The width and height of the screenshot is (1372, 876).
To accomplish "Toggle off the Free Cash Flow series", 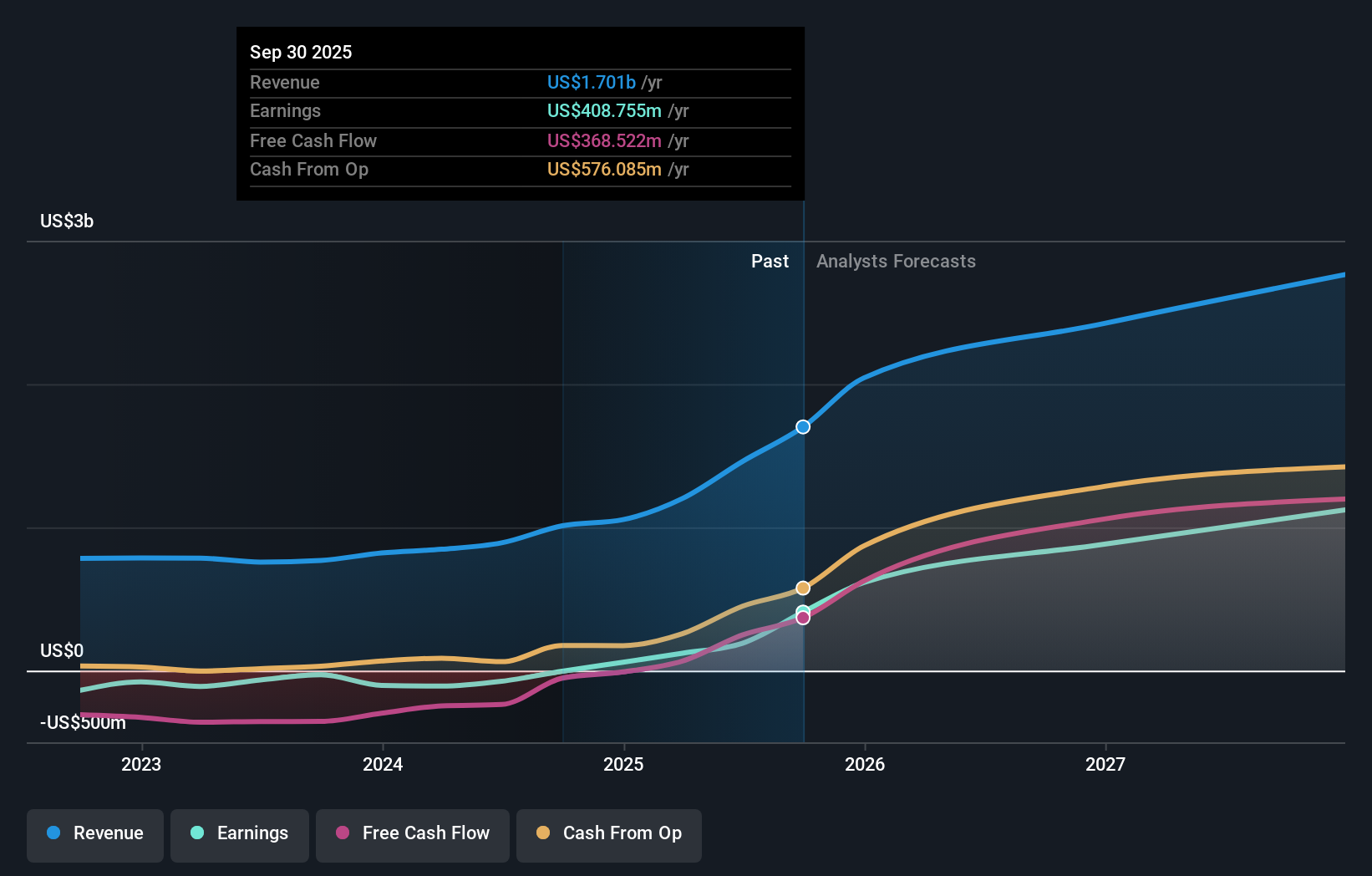I will tap(412, 833).
